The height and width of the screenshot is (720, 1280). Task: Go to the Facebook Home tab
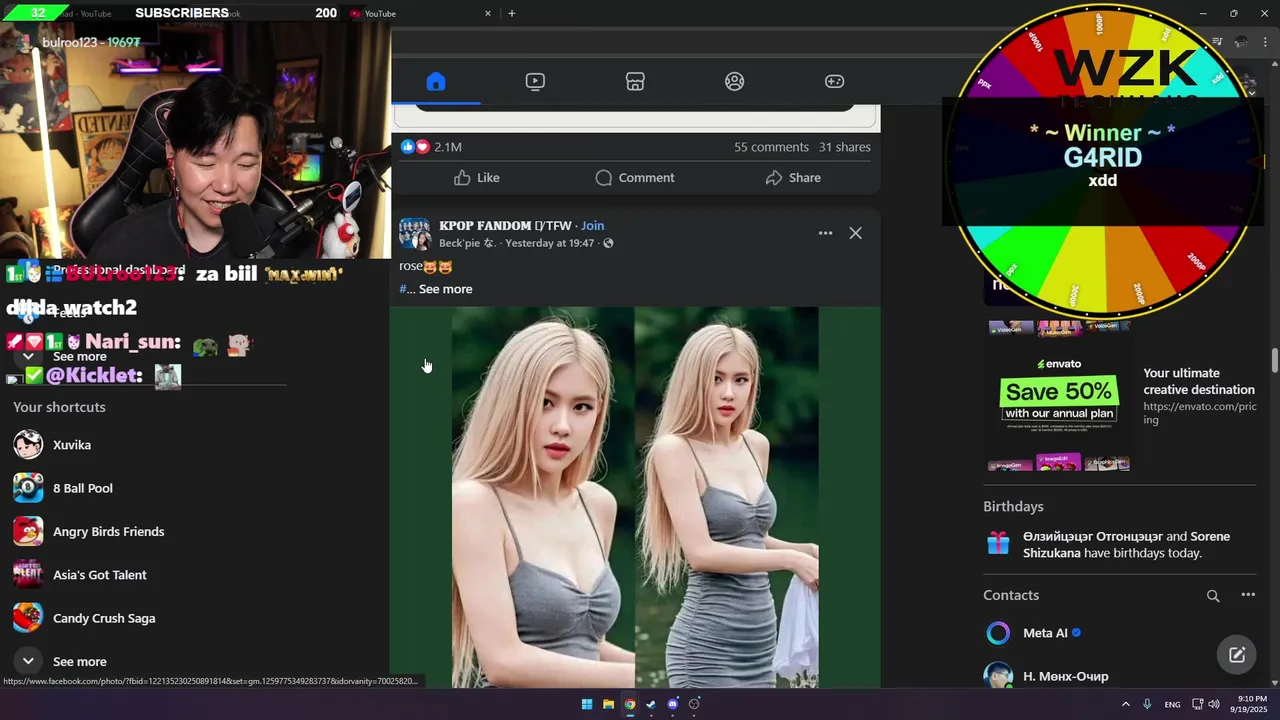point(435,81)
